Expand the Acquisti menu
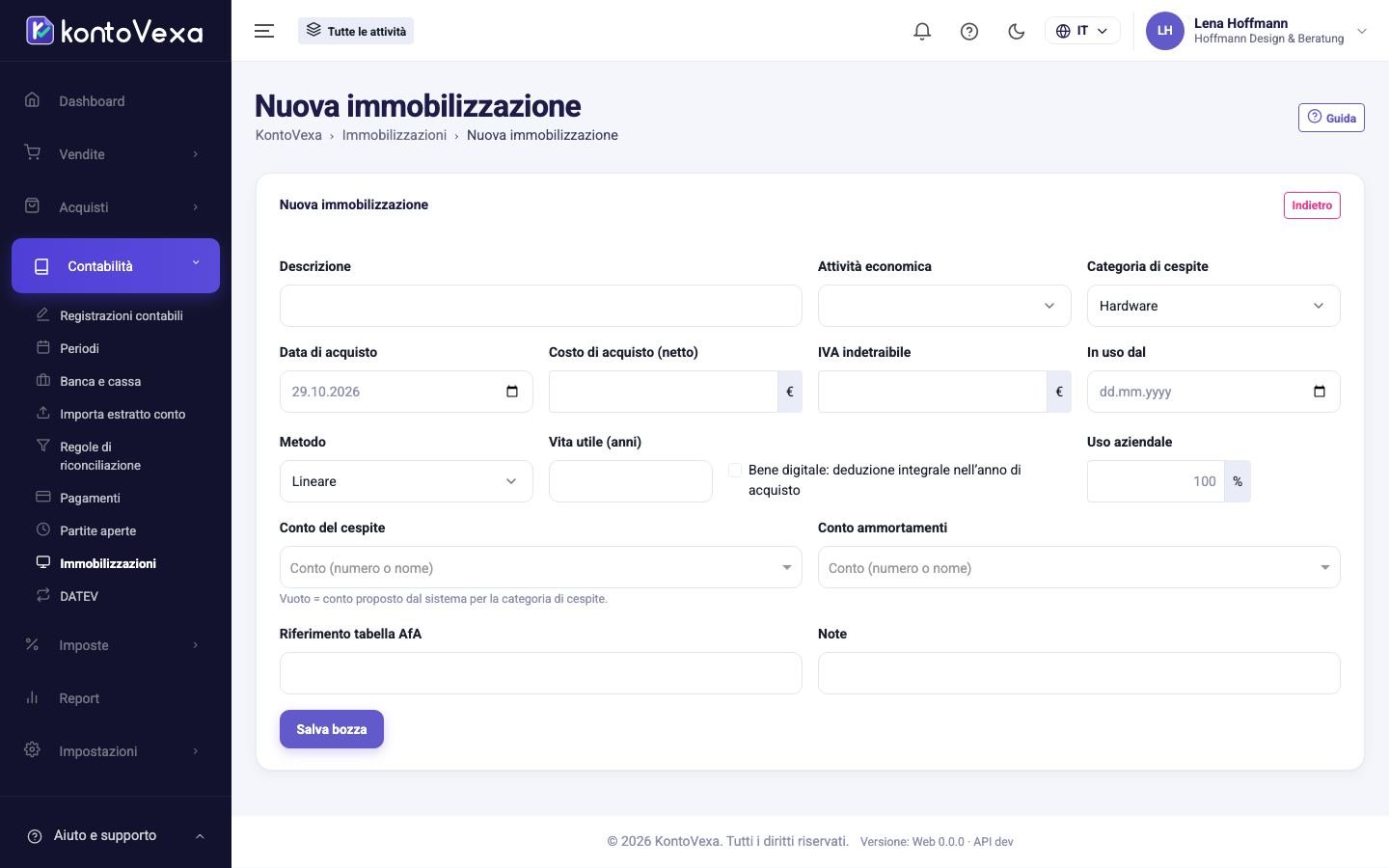Image resolution: width=1389 pixels, height=868 pixels. (x=116, y=206)
